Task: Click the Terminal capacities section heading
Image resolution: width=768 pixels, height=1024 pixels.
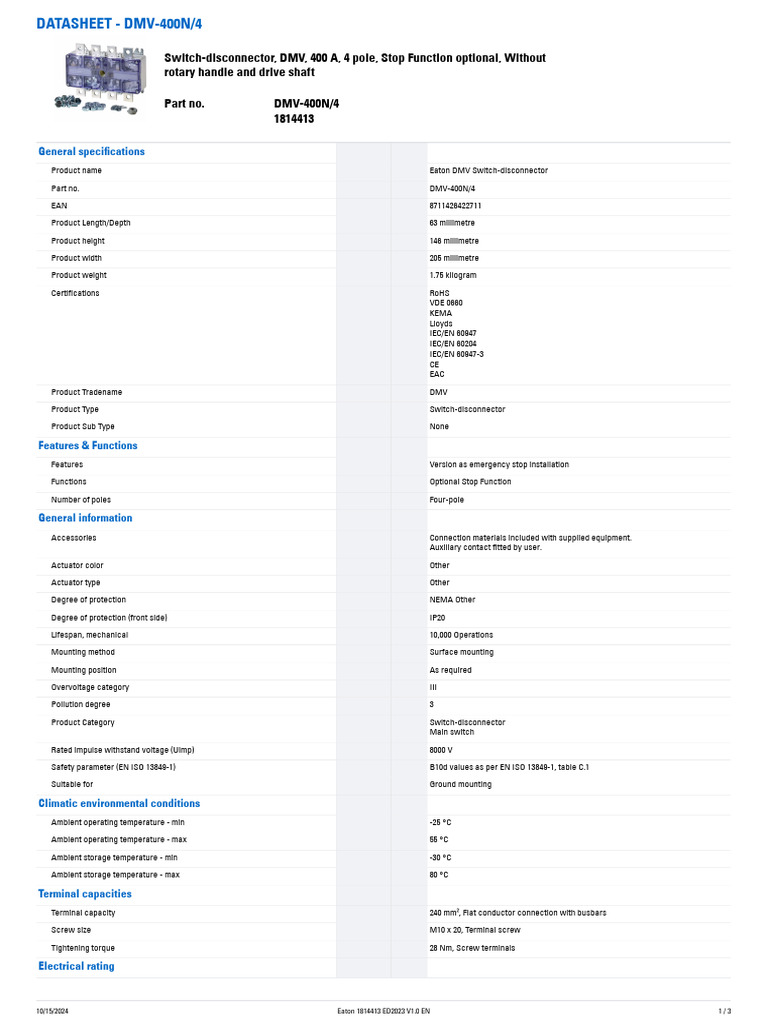Action: (85, 894)
